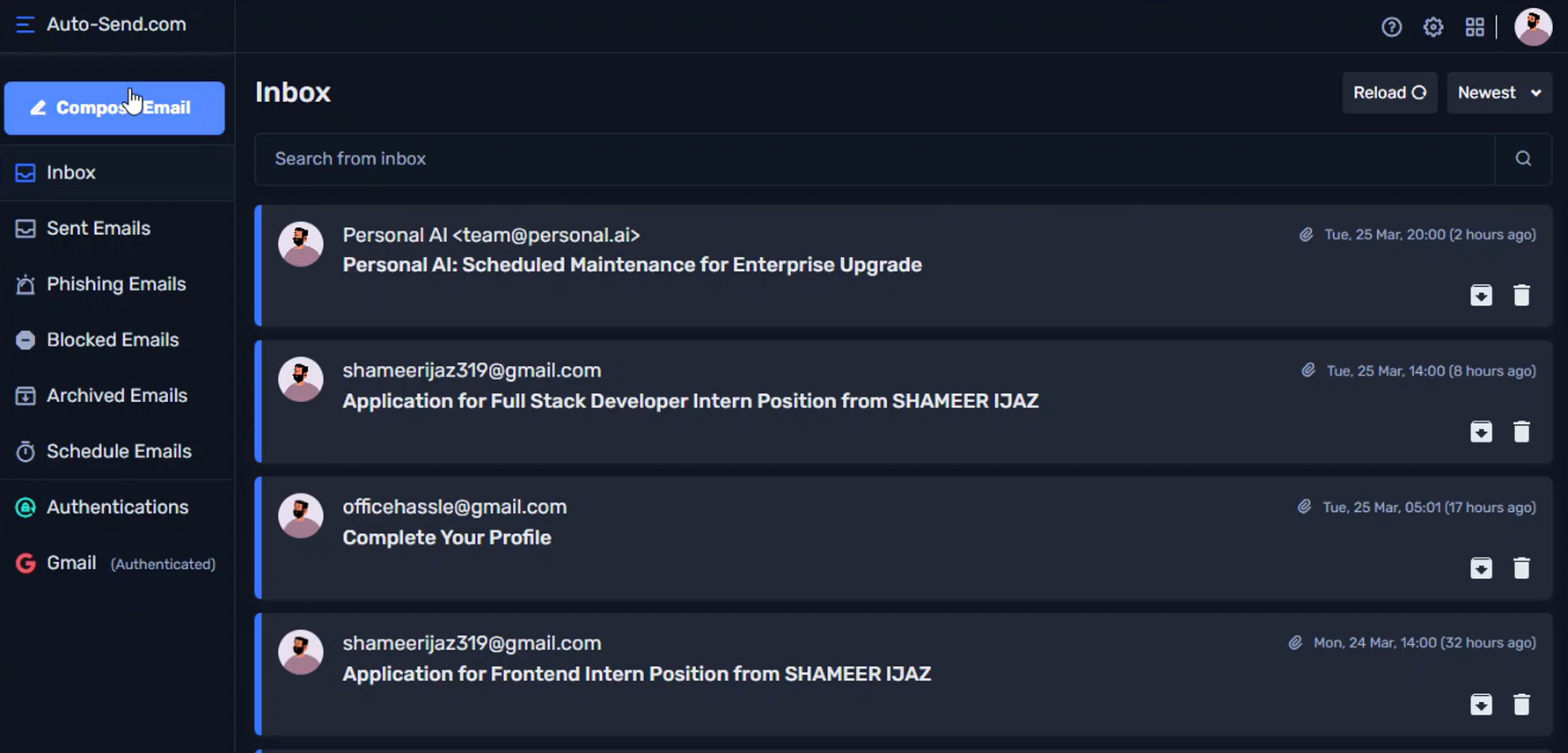This screenshot has width=1568, height=753.
Task: Toggle the hamburger menu beside Auto-Send.com
Action: click(25, 25)
